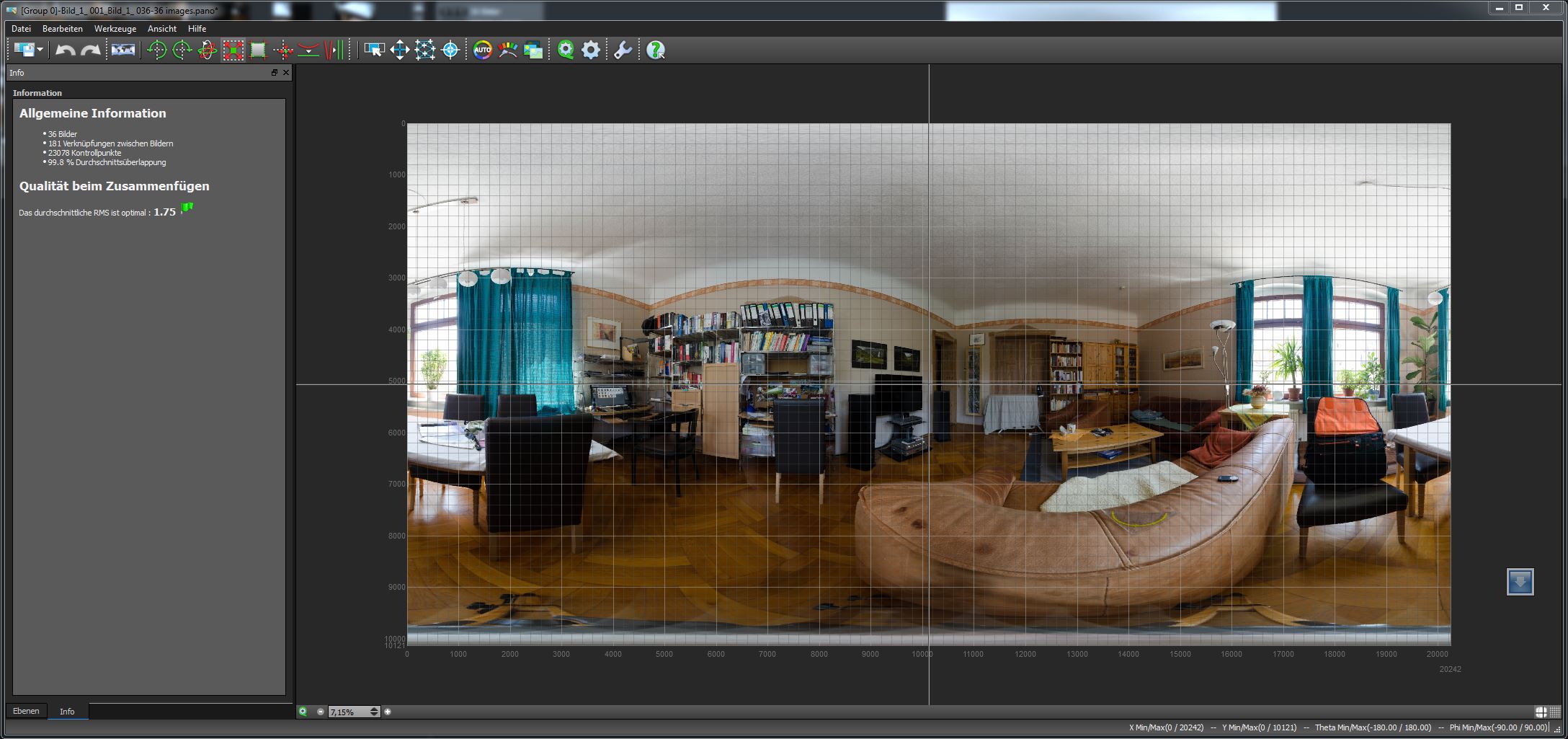1568x739 pixels.
Task: Toggle the red-green fit crop tool
Action: tap(233, 50)
